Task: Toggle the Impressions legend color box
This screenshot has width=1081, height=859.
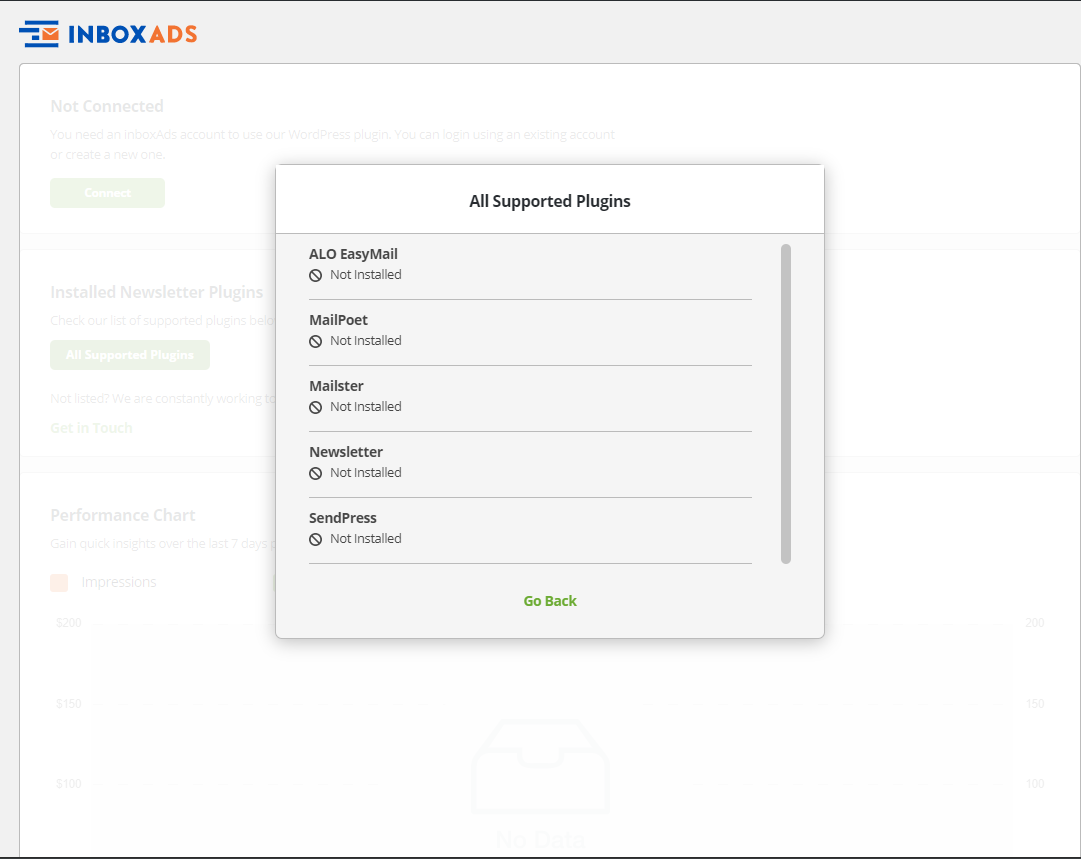Action: (x=59, y=582)
